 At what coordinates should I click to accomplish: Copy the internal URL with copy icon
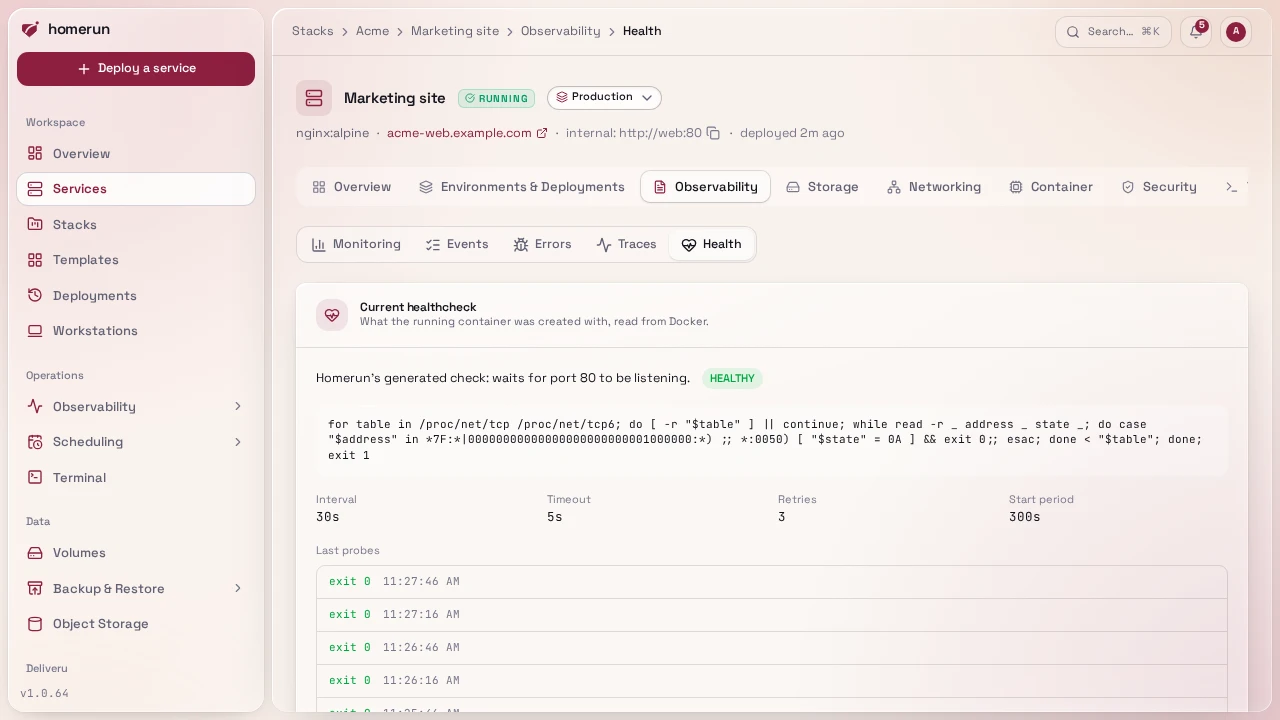(713, 133)
